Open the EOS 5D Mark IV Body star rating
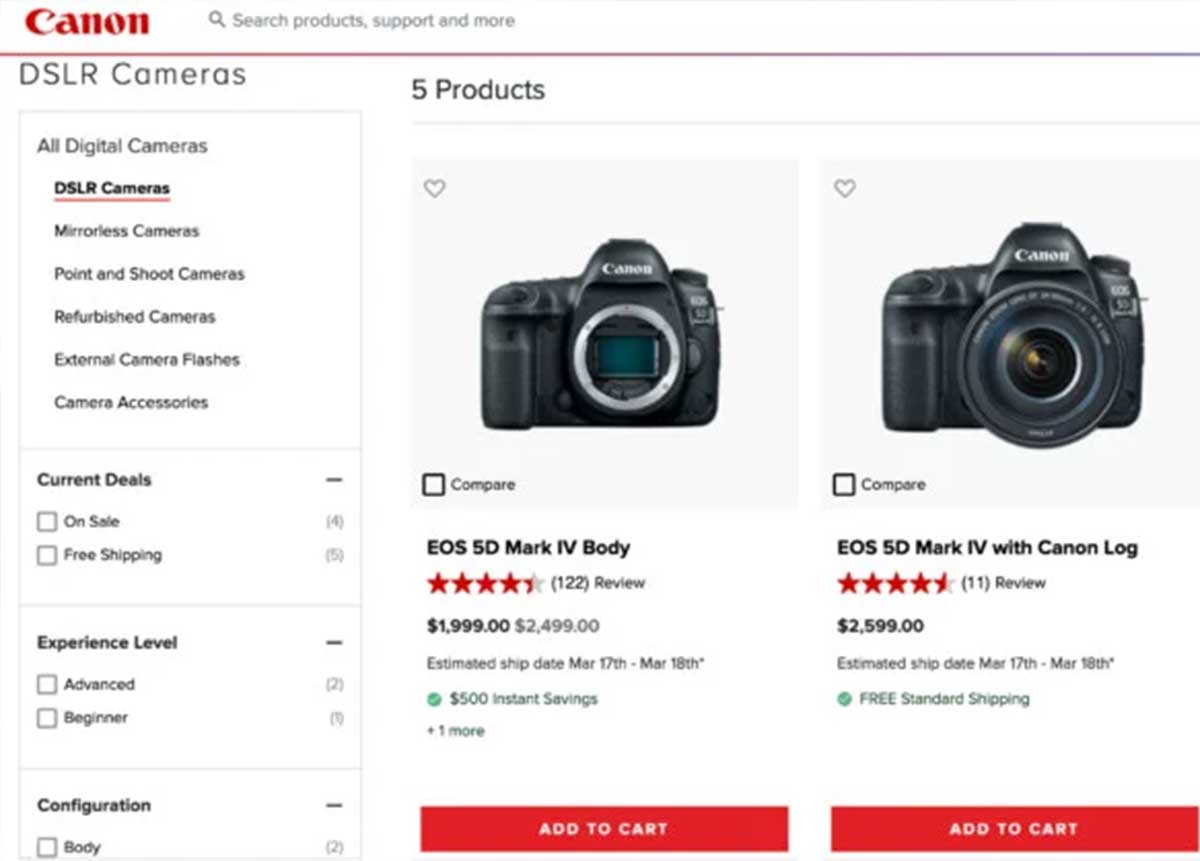 (485, 583)
